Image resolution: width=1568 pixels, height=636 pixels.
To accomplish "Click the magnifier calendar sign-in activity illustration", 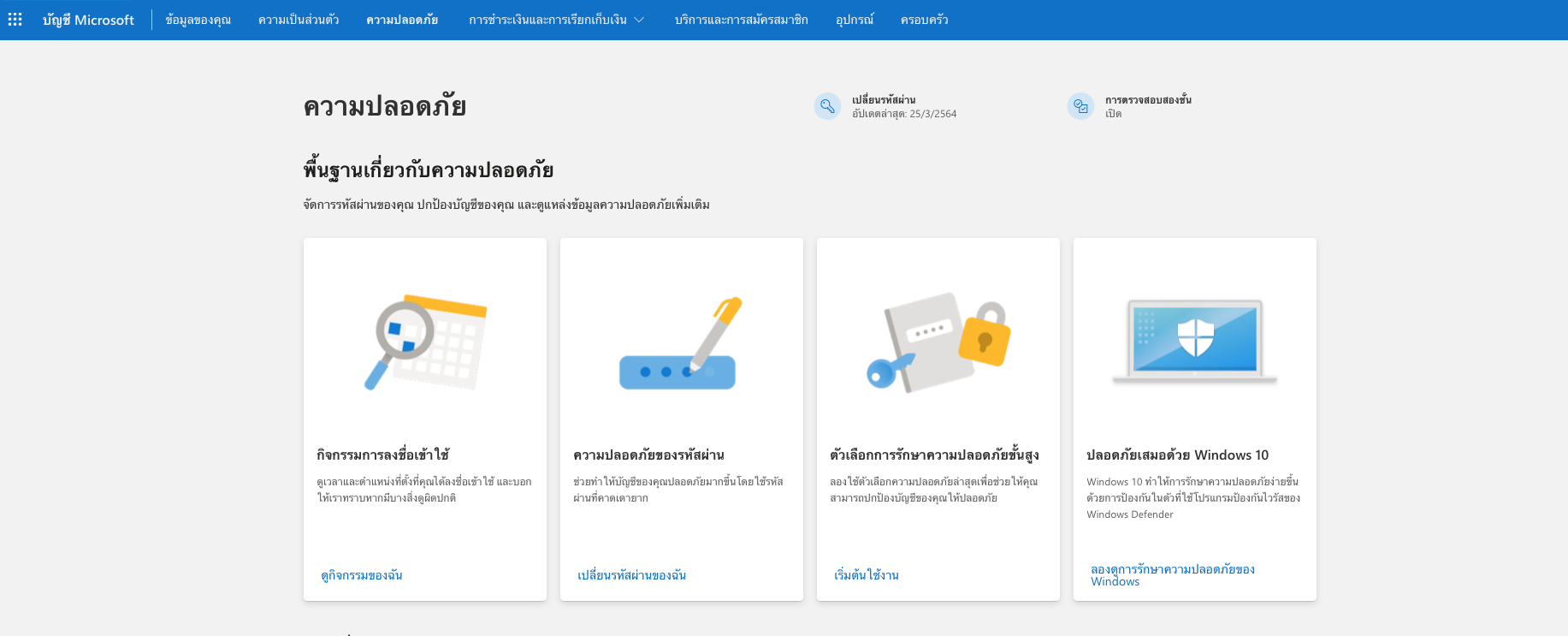I will tap(425, 342).
